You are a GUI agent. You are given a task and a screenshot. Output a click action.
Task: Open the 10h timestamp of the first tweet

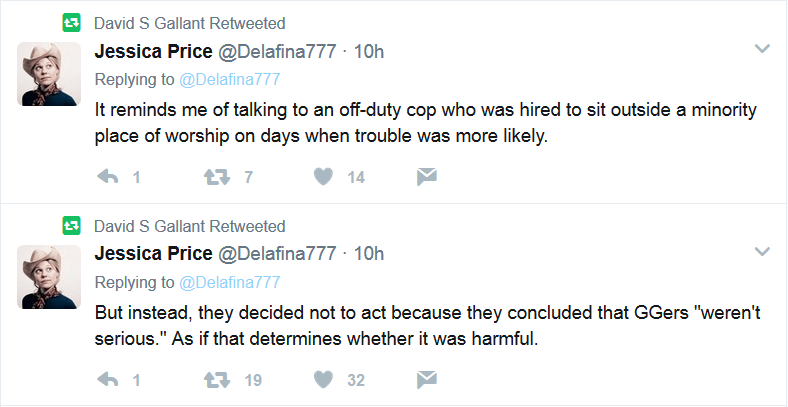369,51
